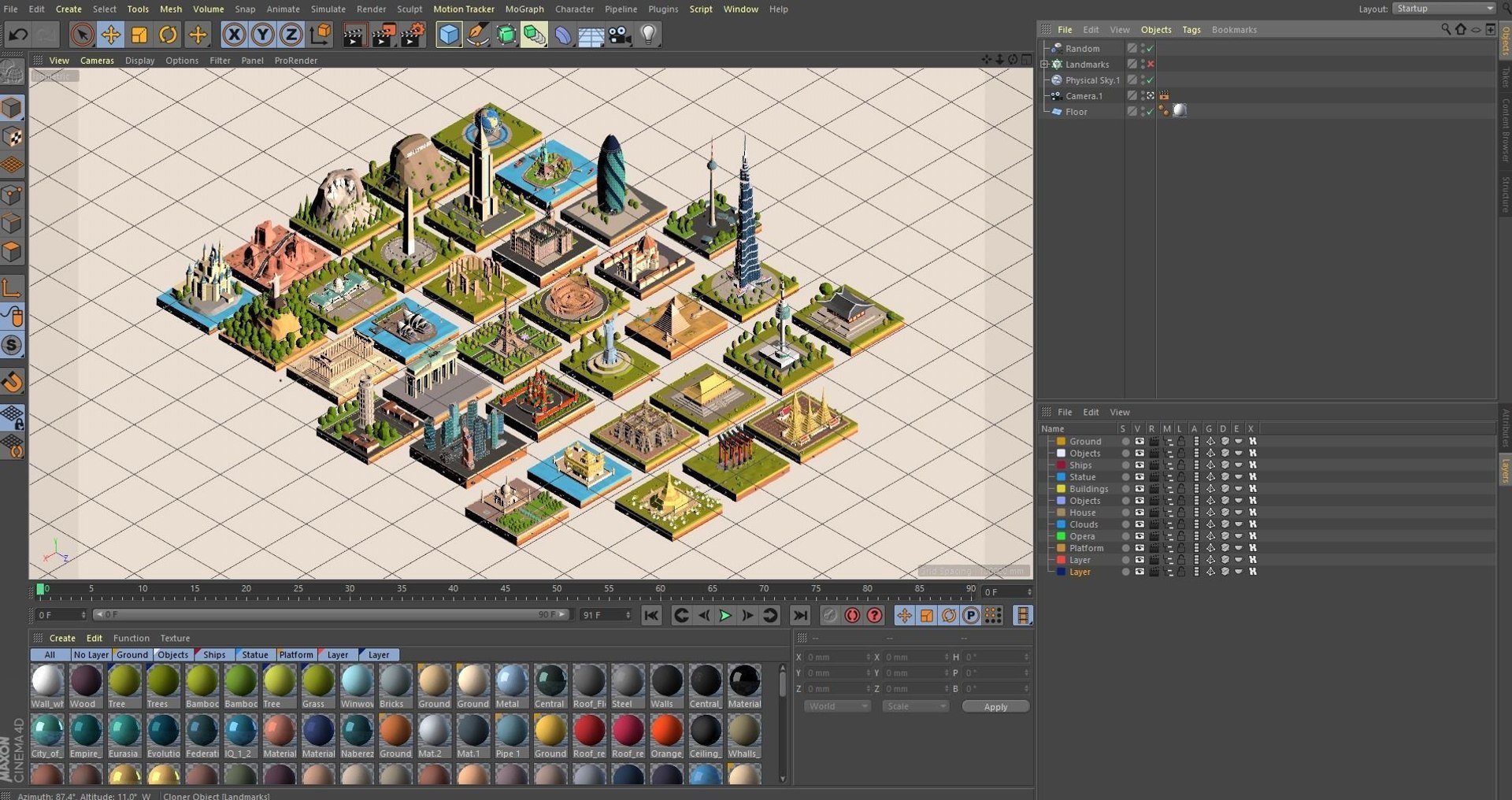Go to start of timeline

pos(651,616)
